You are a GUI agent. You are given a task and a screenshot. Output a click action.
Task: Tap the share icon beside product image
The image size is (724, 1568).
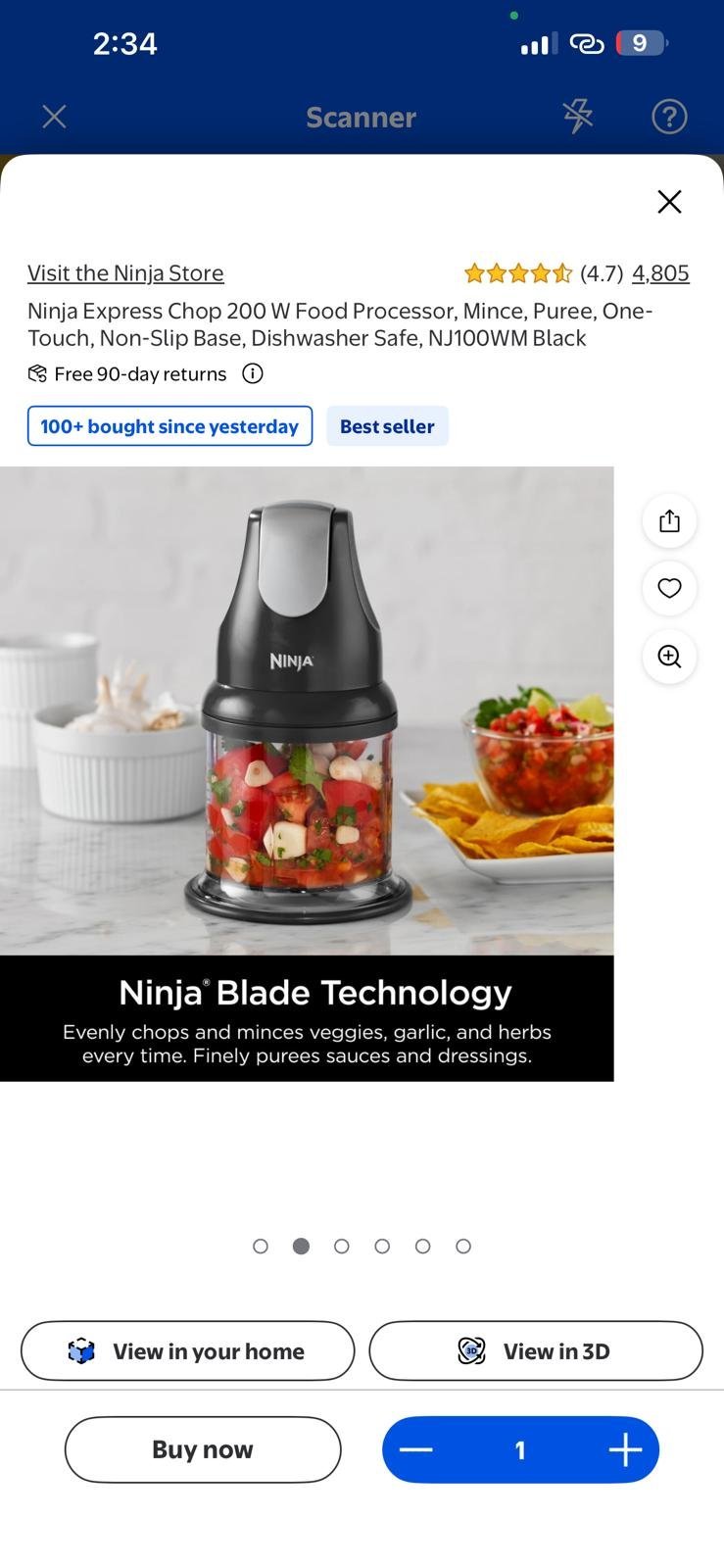[x=669, y=520]
